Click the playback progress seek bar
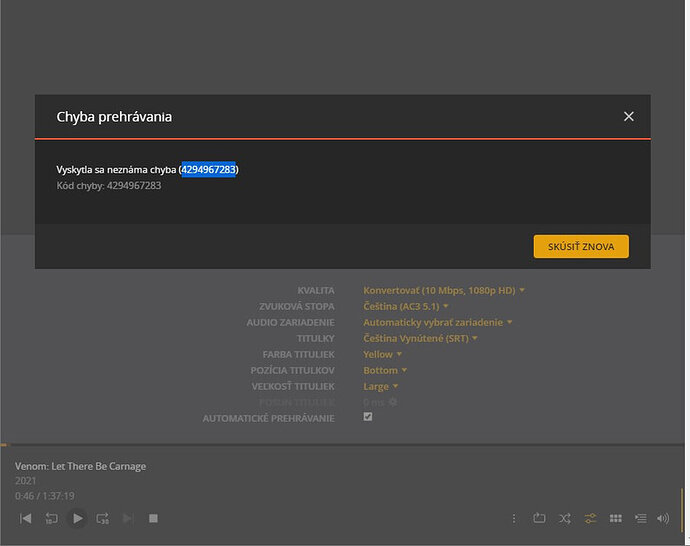The width and height of the screenshot is (690, 546). click(x=342, y=445)
